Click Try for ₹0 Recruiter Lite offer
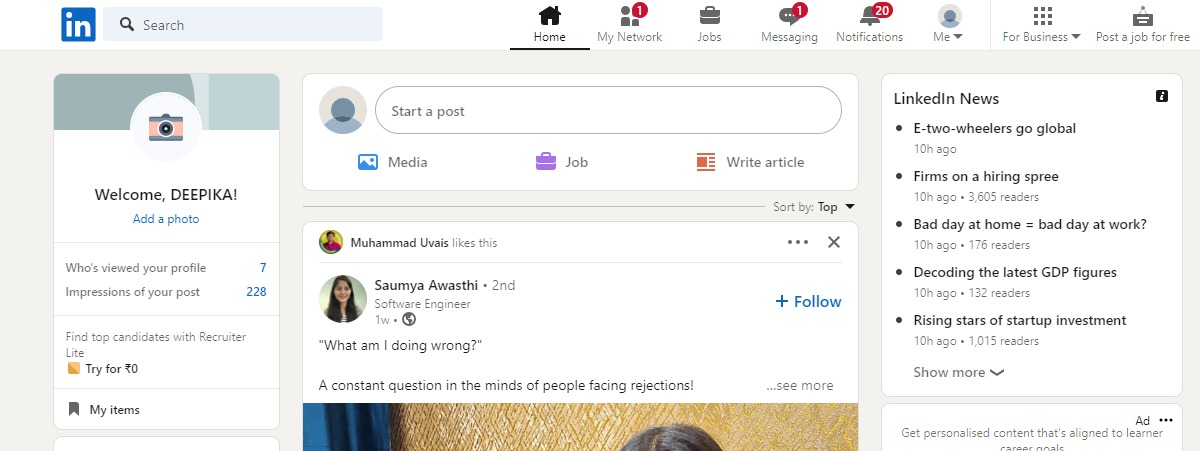The height and width of the screenshot is (451, 1200). click(x=102, y=369)
